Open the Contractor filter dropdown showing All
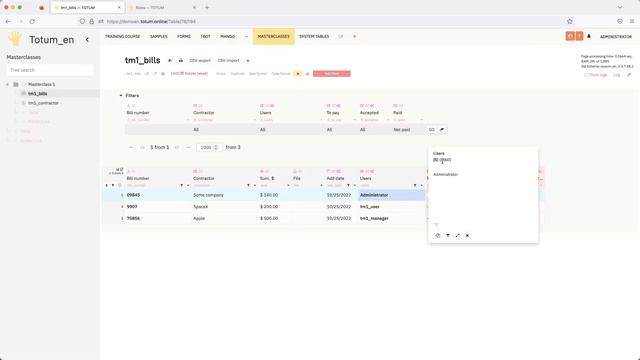Screen dimensions: 640x360 pyautogui.click(x=224, y=130)
